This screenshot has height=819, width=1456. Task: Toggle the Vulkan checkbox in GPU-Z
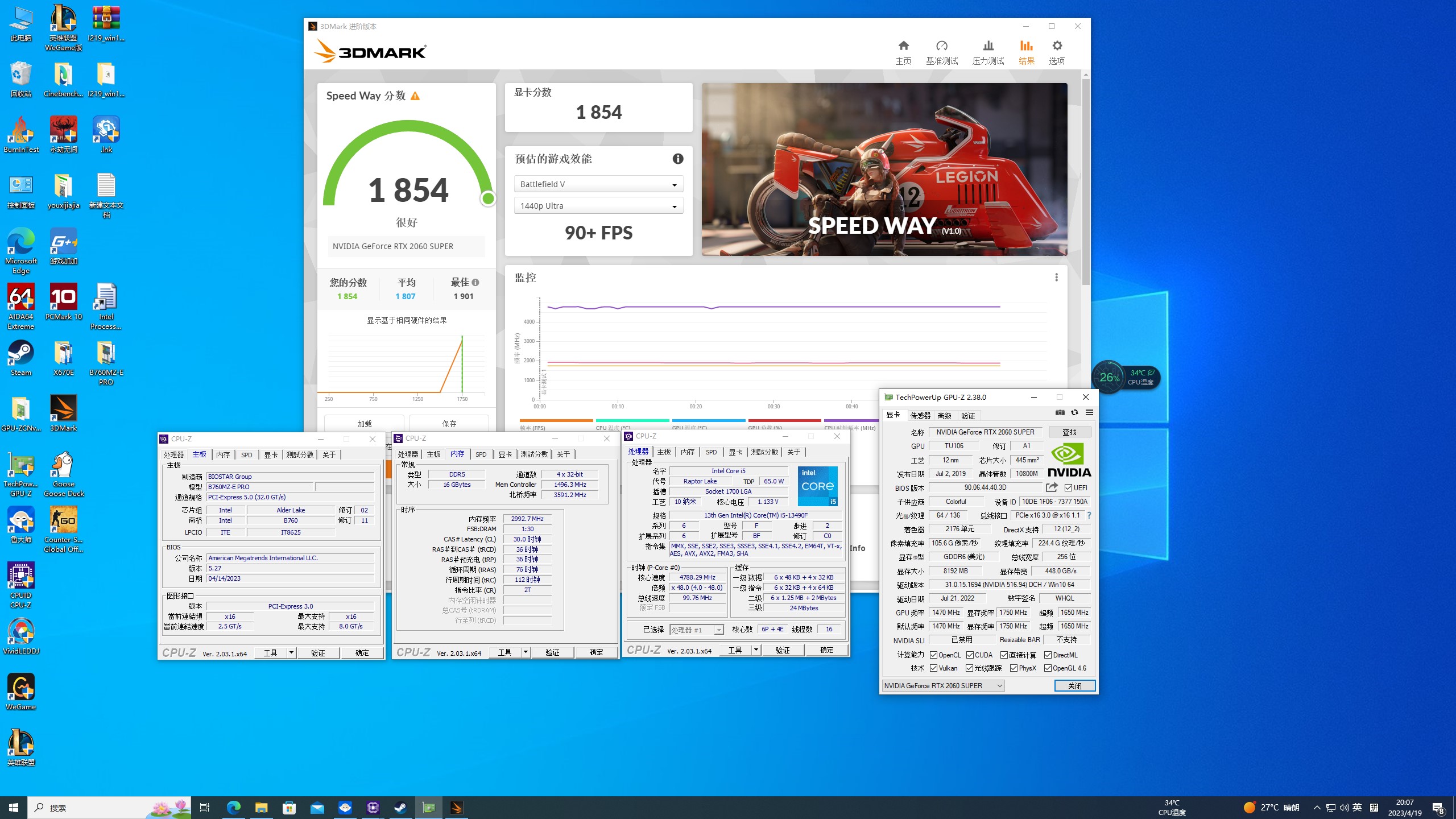[x=933, y=668]
